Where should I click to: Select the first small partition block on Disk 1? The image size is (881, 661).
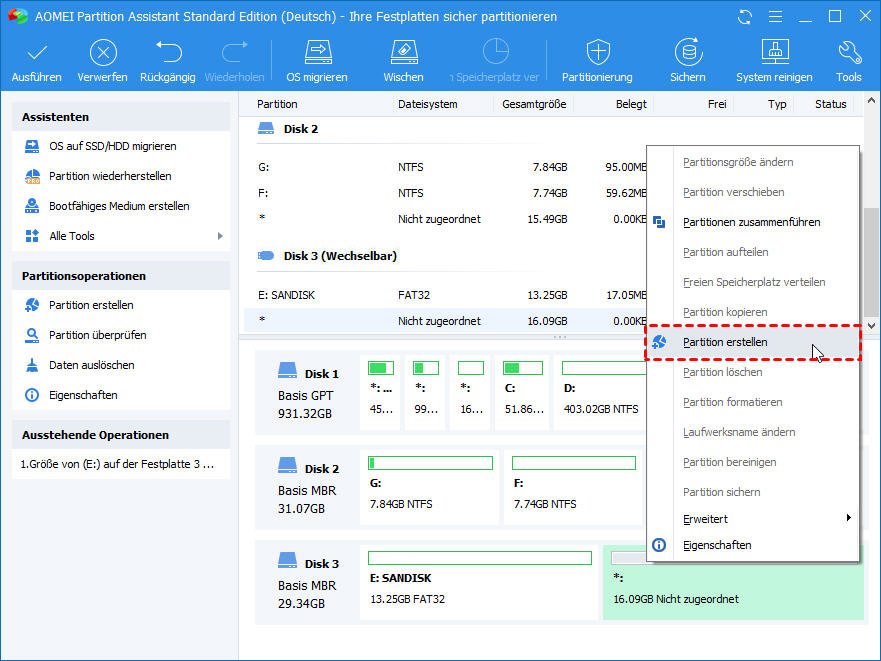pos(381,392)
